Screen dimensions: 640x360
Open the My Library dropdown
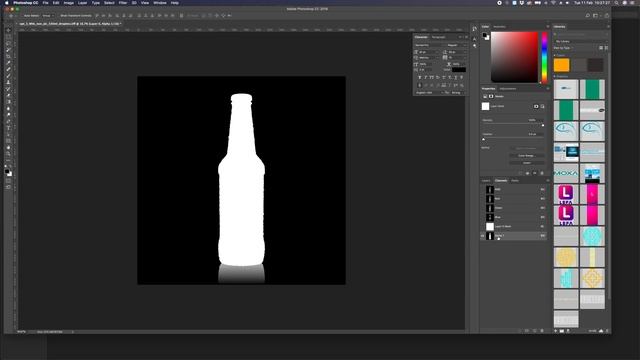click(580, 41)
